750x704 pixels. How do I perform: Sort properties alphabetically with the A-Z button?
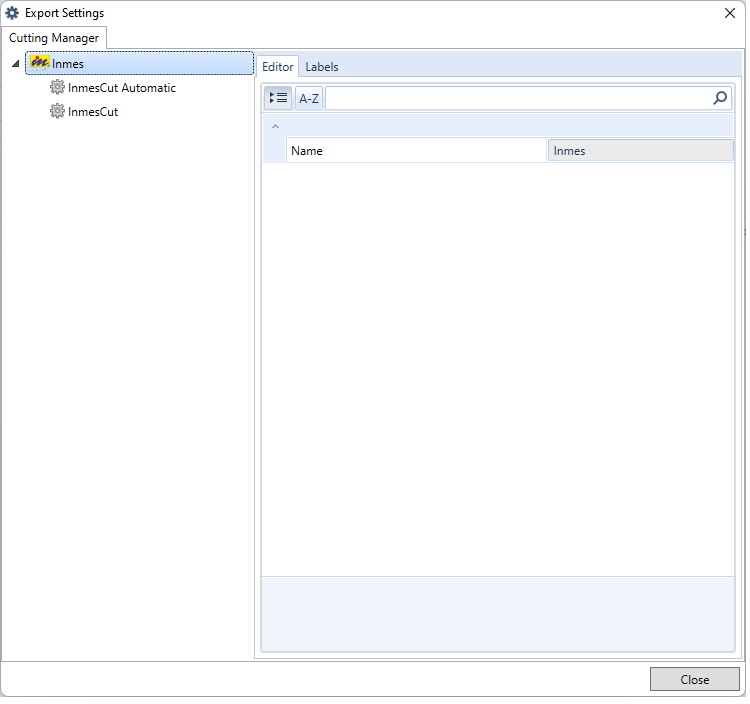(310, 99)
